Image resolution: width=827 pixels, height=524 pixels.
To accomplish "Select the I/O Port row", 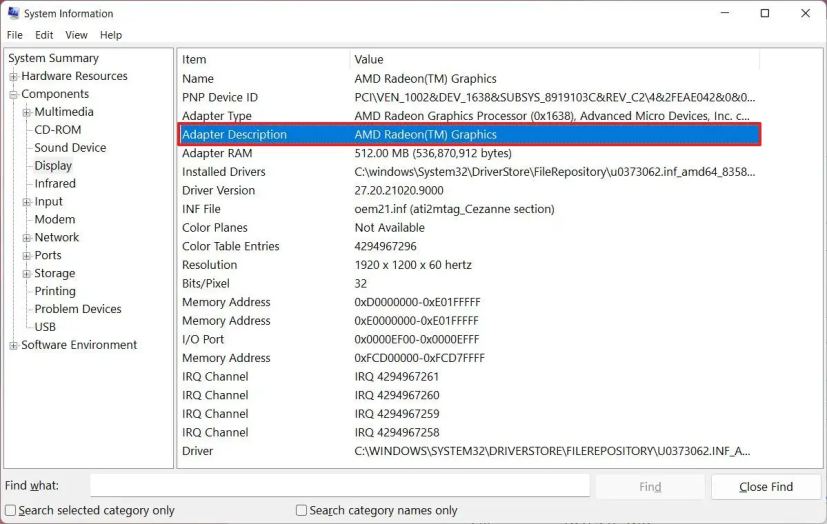I will [469, 339].
